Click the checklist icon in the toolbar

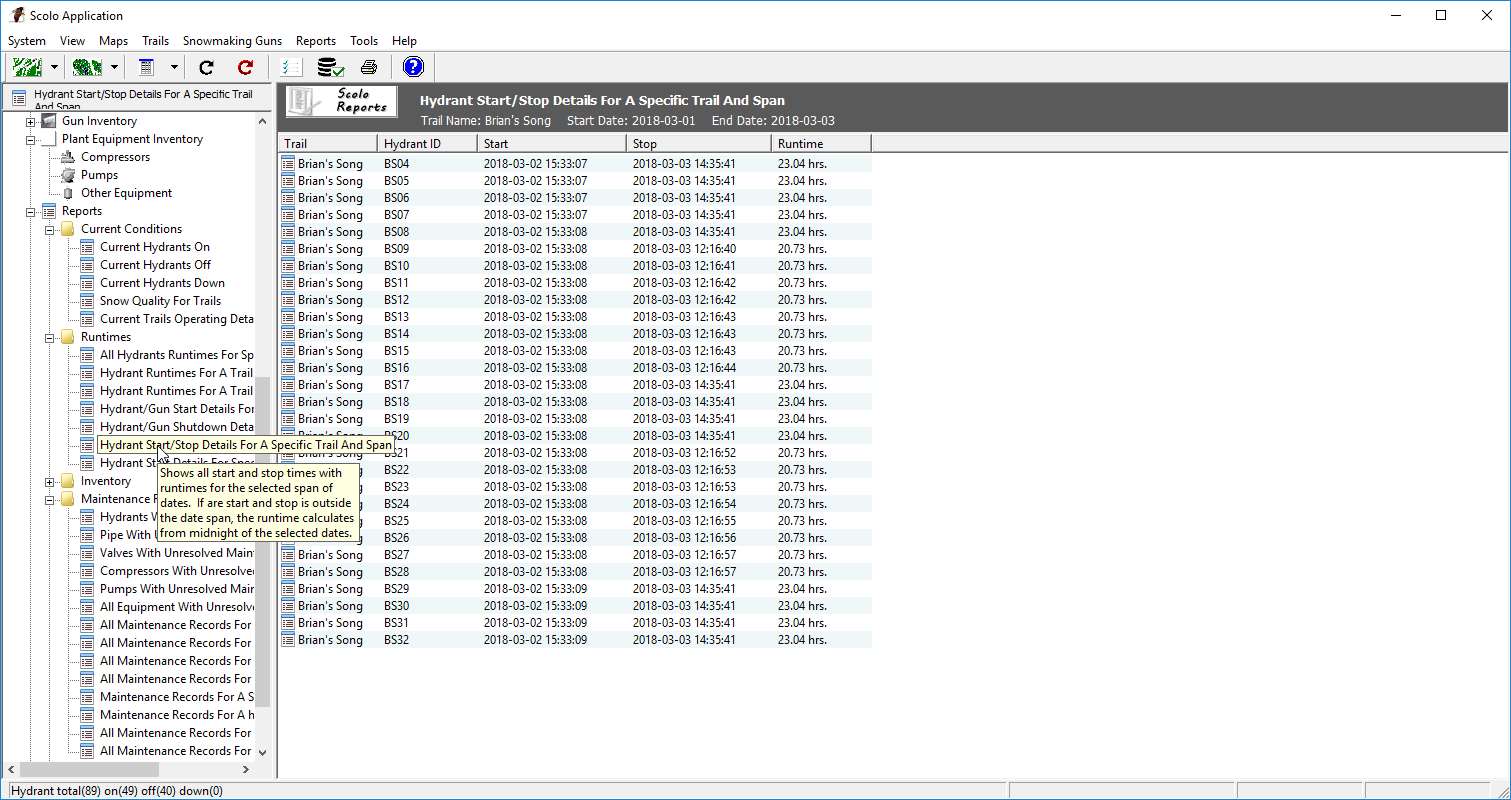pyautogui.click(x=291, y=67)
